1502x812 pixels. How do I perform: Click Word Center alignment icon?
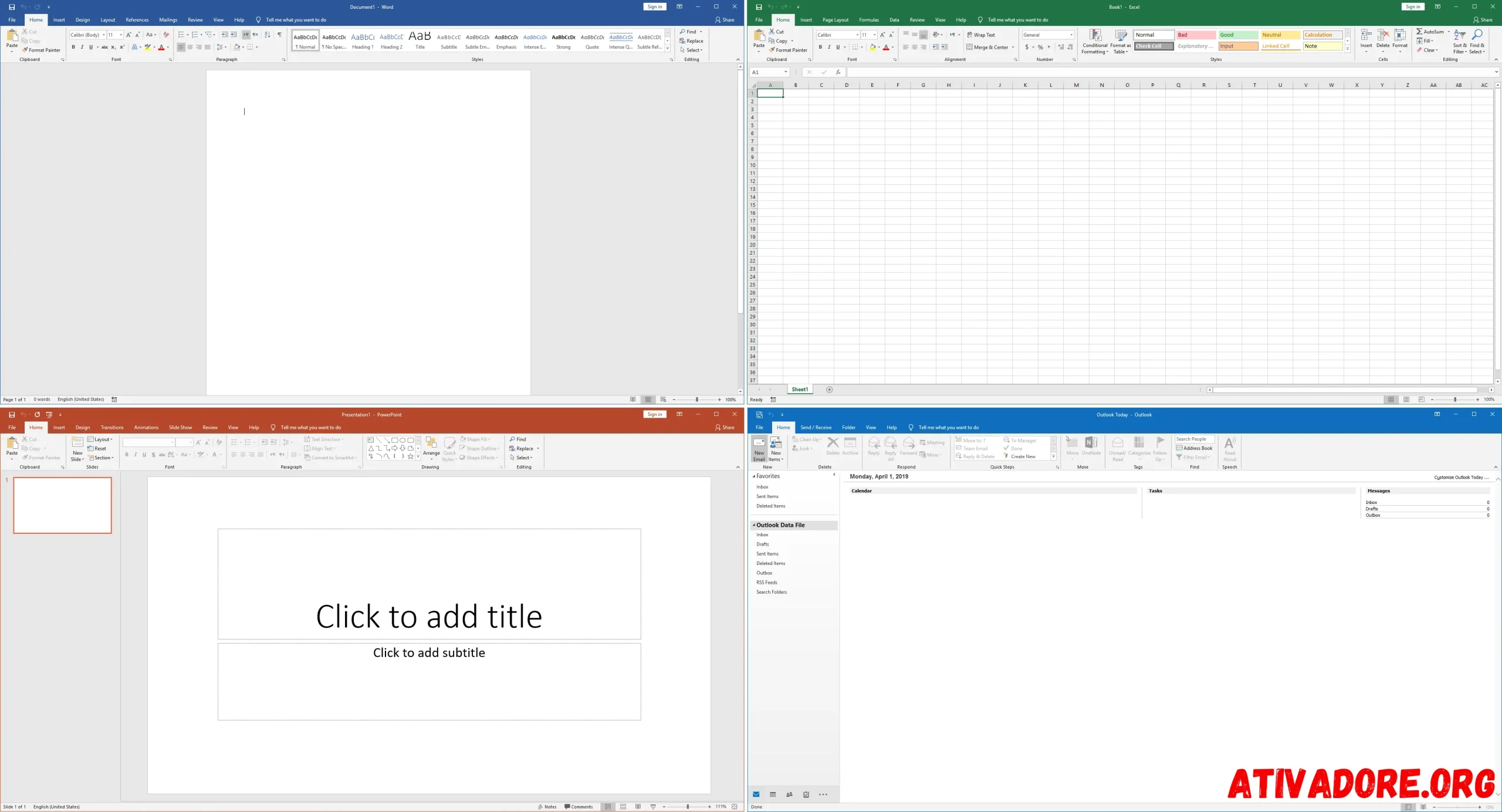(x=190, y=47)
